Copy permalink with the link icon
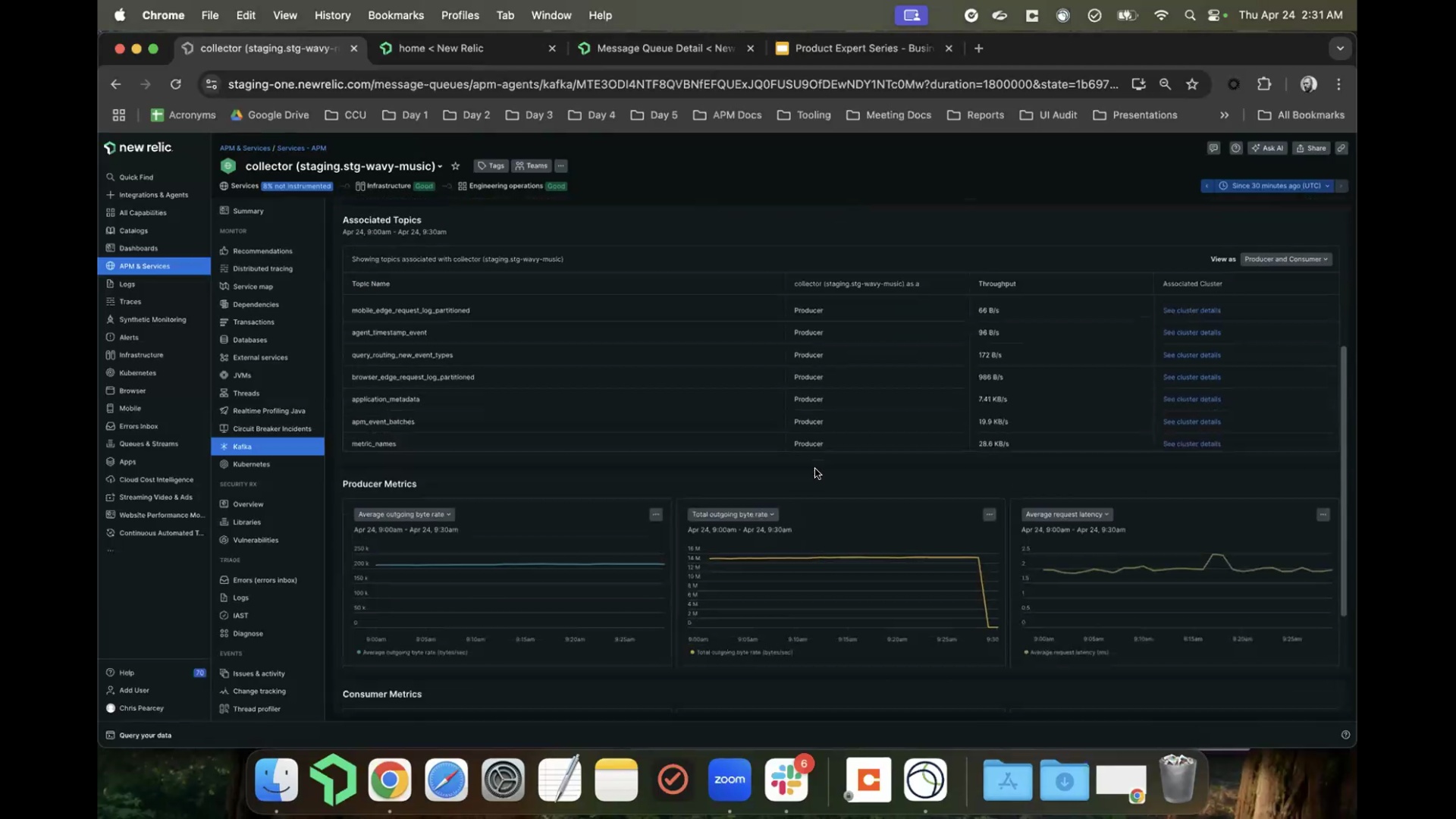 pyautogui.click(x=1341, y=149)
